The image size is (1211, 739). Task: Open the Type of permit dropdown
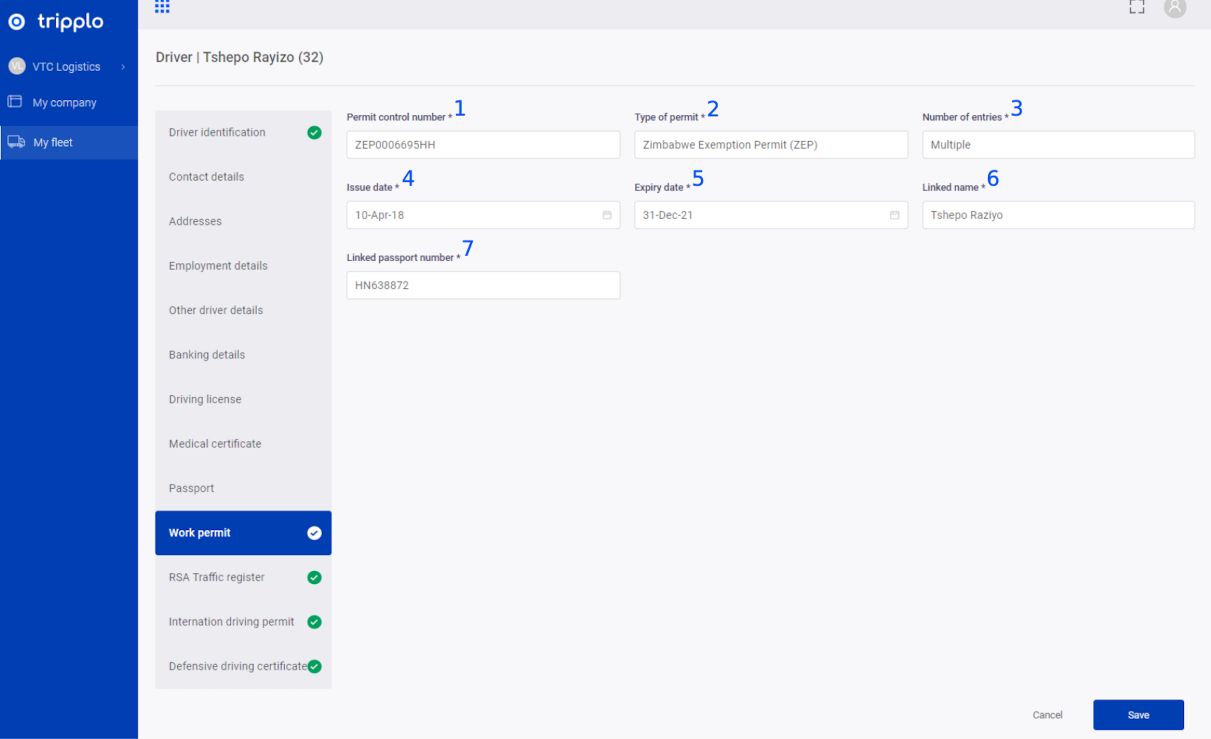point(770,145)
